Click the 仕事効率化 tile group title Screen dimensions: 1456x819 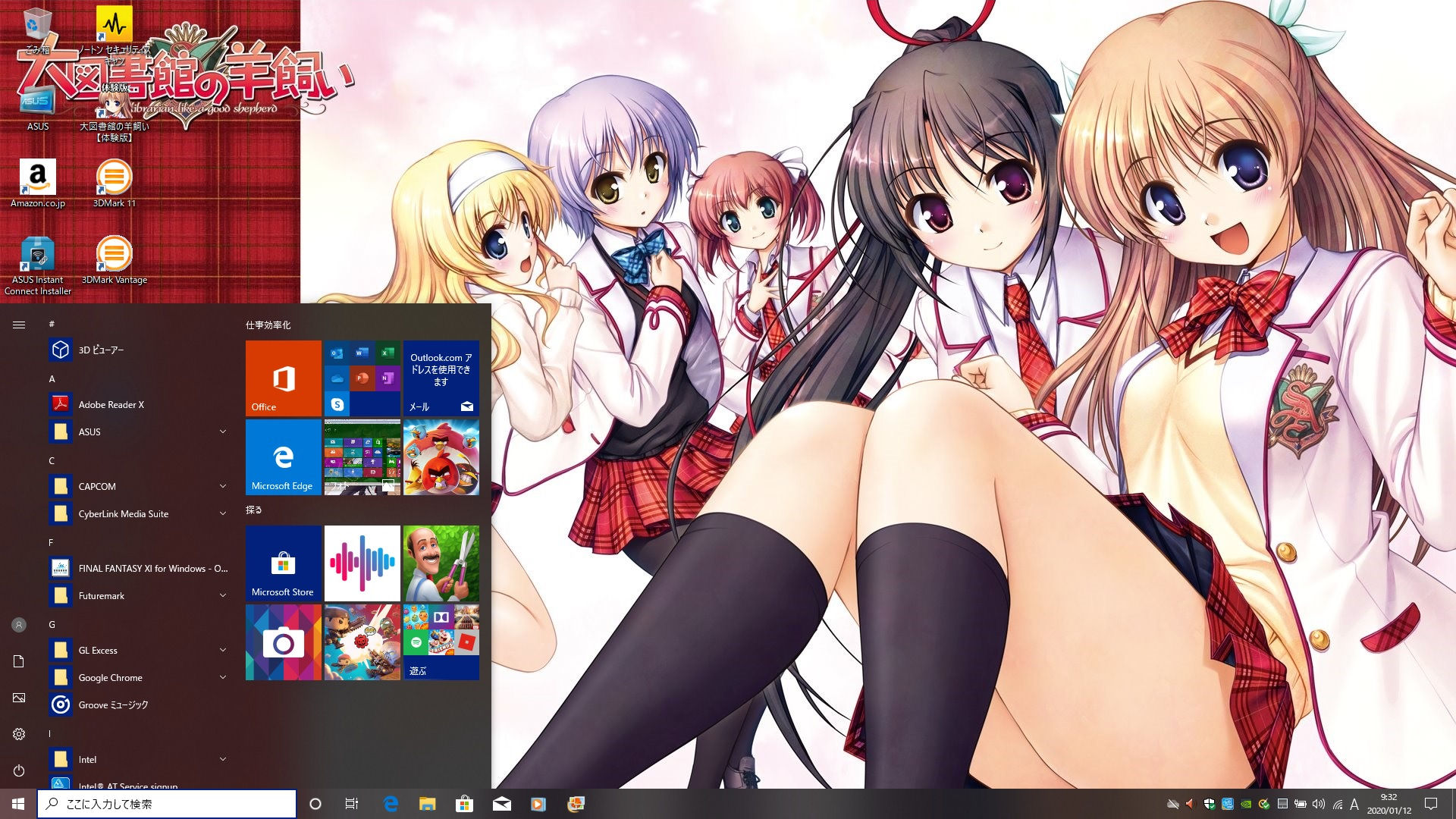268,325
